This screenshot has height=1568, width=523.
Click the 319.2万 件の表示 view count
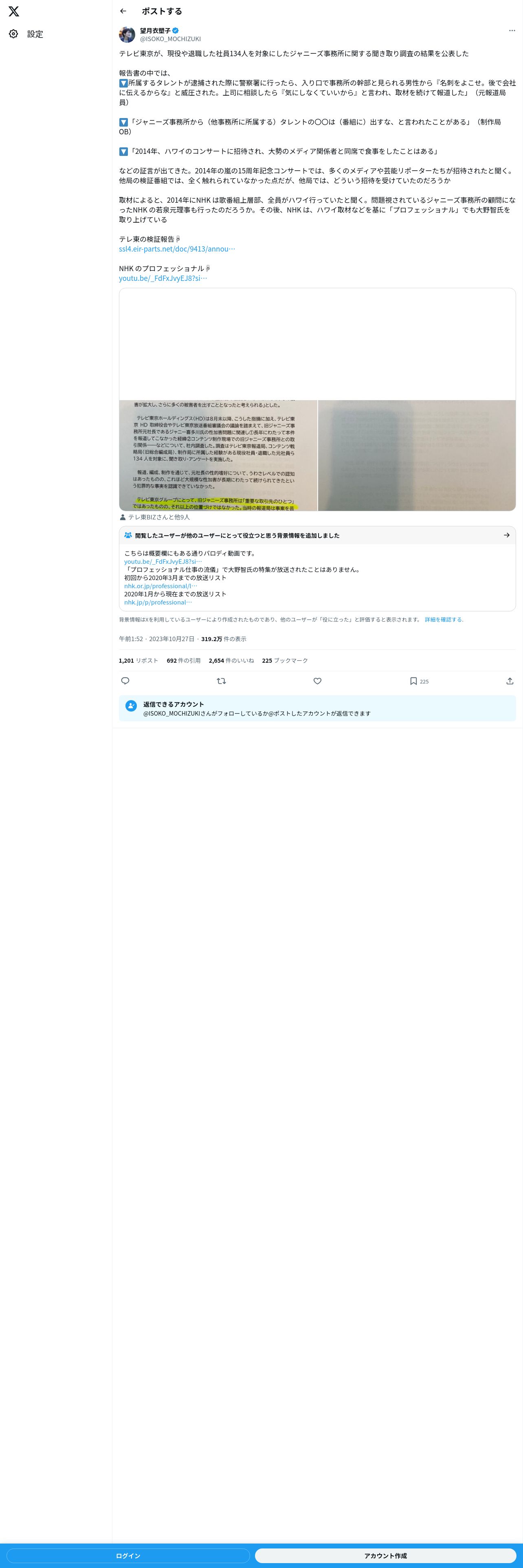(224, 639)
